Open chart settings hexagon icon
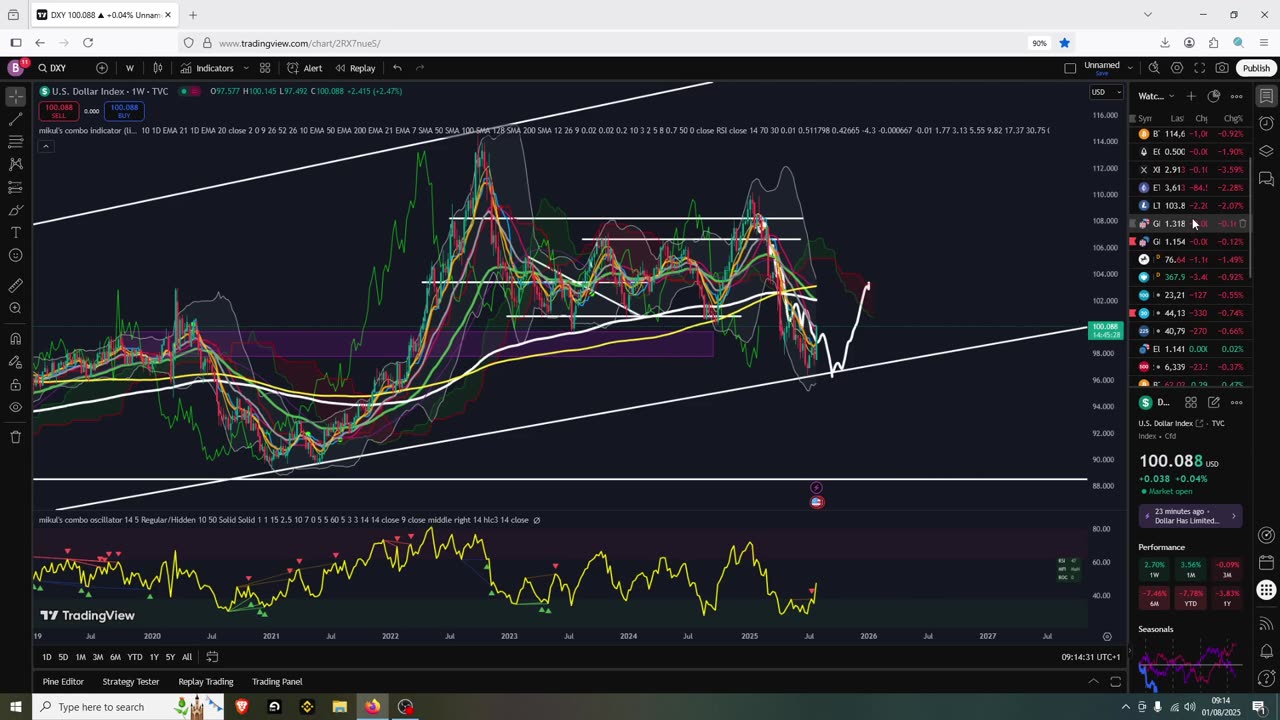This screenshot has width=1280, height=720. [1177, 68]
